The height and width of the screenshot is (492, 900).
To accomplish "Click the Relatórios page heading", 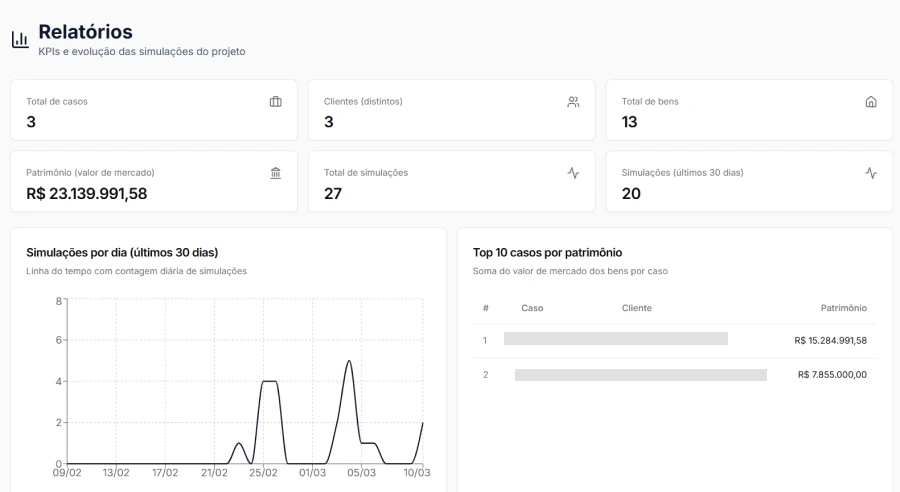I will 85,32.
